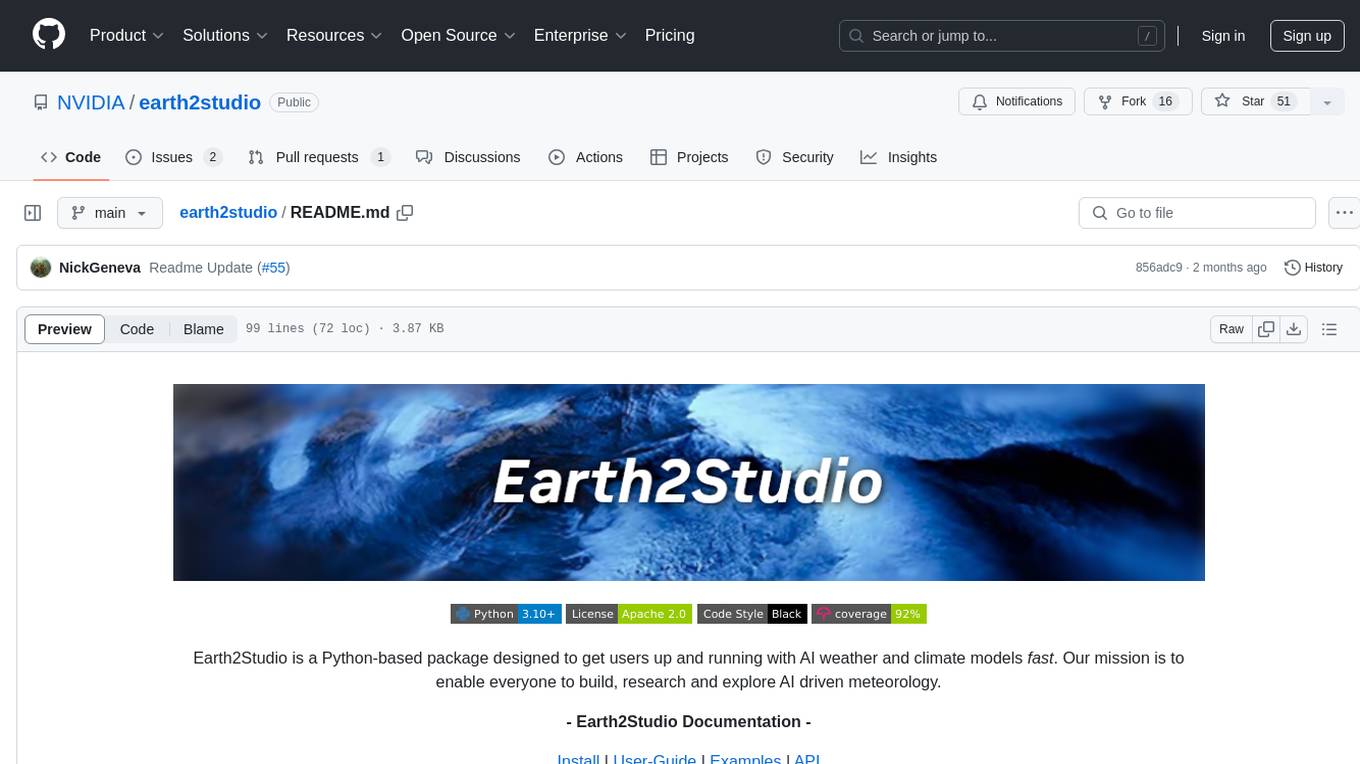The width and height of the screenshot is (1360, 764).
Task: Switch to the Actions tab
Action: (x=586, y=157)
